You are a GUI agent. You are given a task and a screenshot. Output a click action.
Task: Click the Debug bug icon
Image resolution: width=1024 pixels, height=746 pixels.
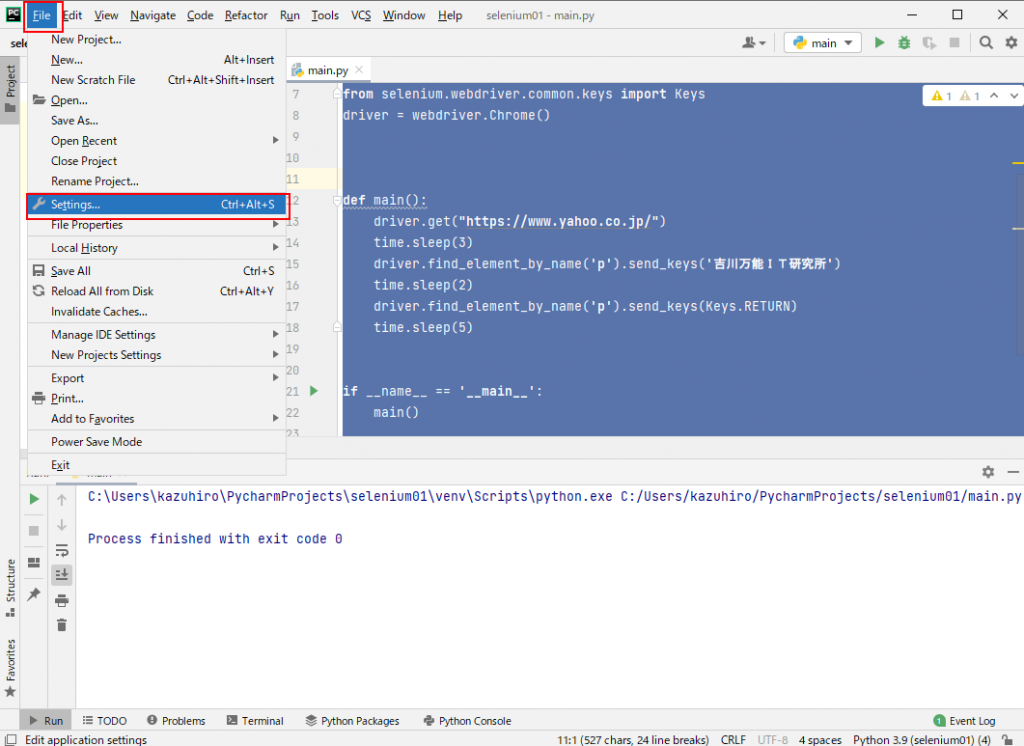pyautogui.click(x=904, y=43)
